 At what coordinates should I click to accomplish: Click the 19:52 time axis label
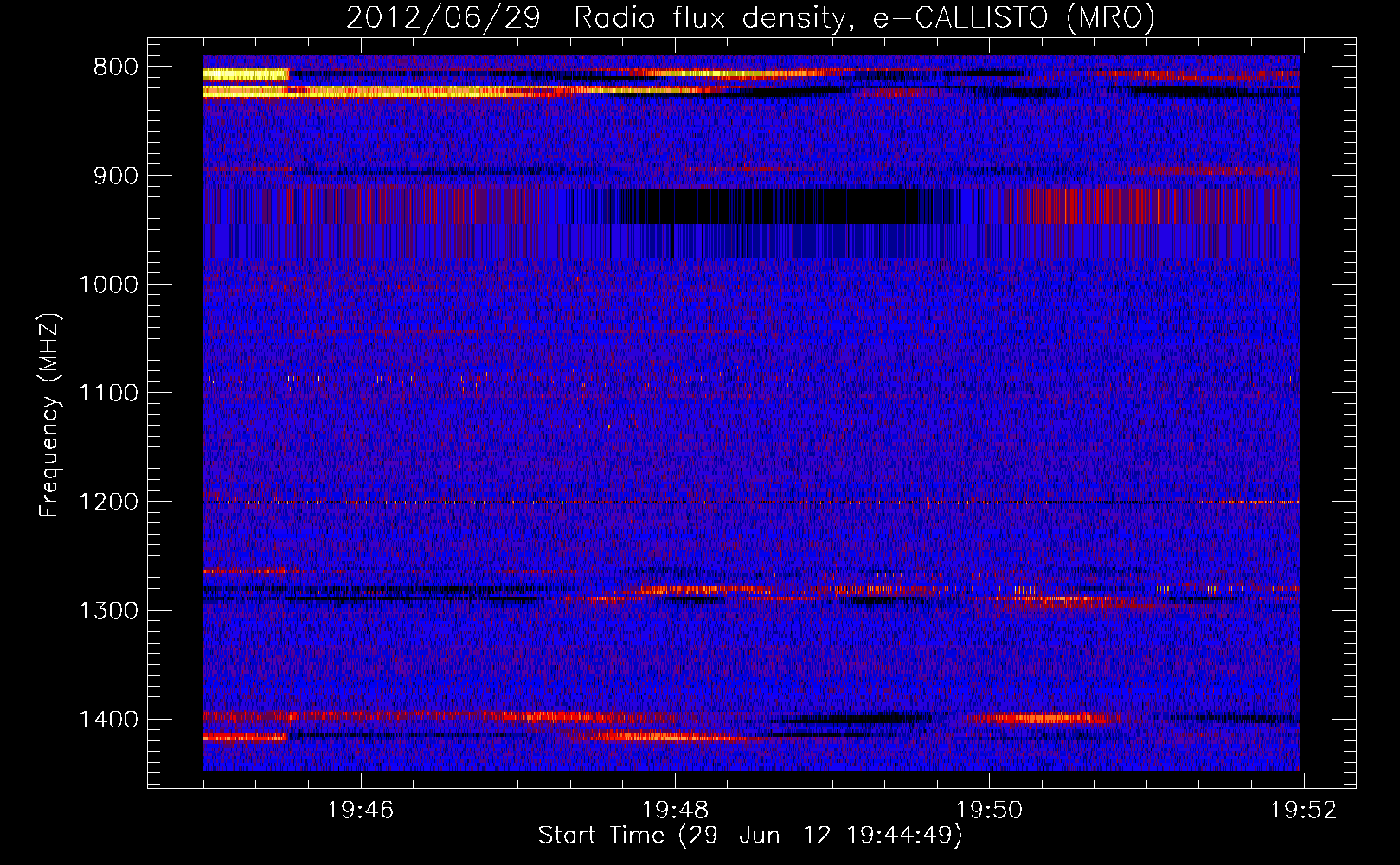click(x=1303, y=811)
